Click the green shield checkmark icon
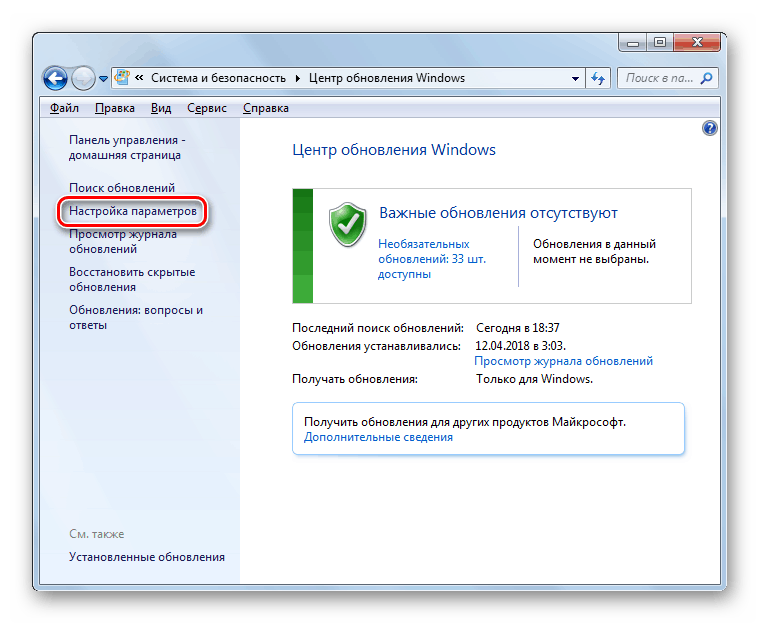This screenshot has height=624, width=760. pos(348,224)
